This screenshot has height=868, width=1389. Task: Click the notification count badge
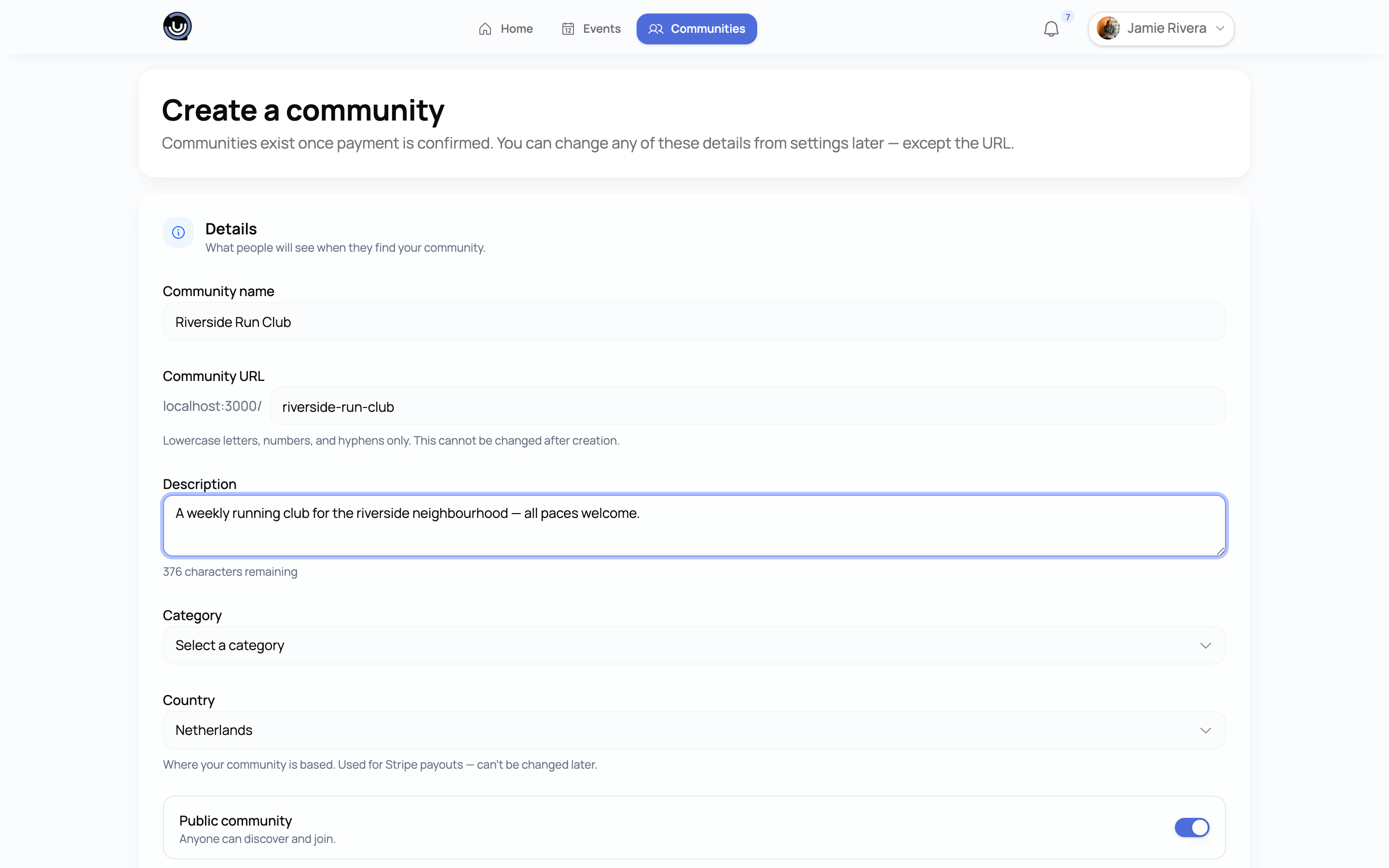pyautogui.click(x=1068, y=17)
